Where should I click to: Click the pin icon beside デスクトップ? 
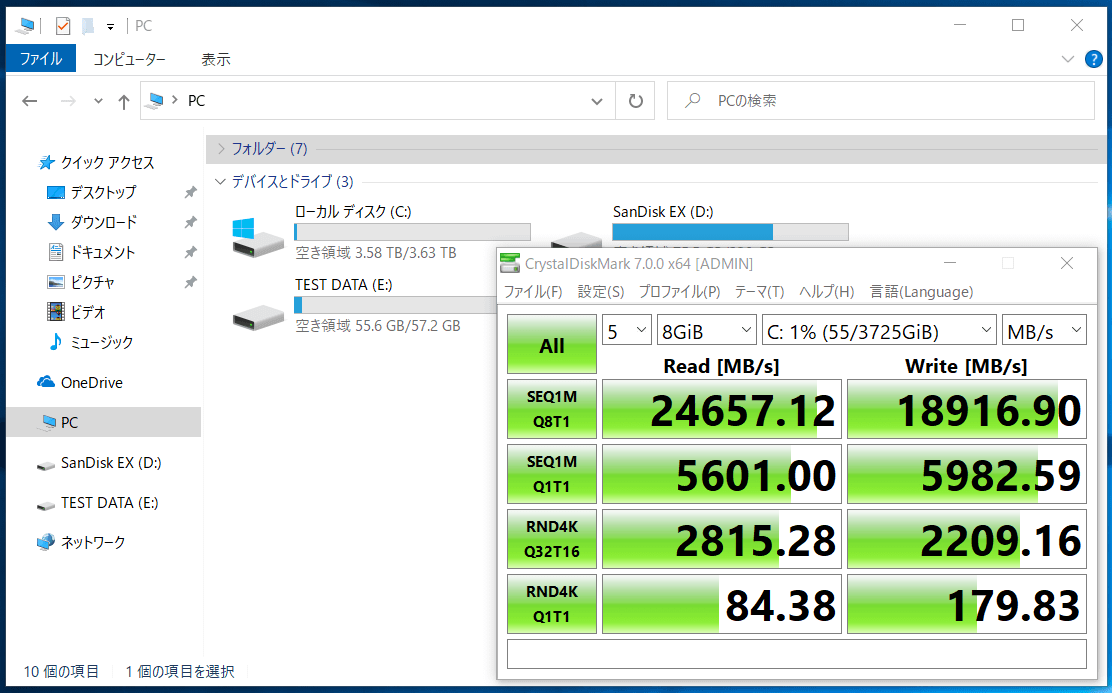click(190, 192)
